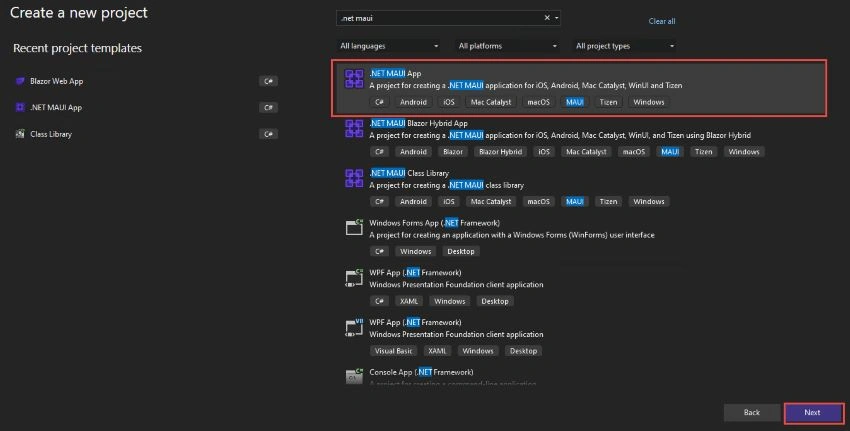850x431 pixels.
Task: Click the Windows tag under Visual Basic WPF App
Action: click(x=478, y=351)
